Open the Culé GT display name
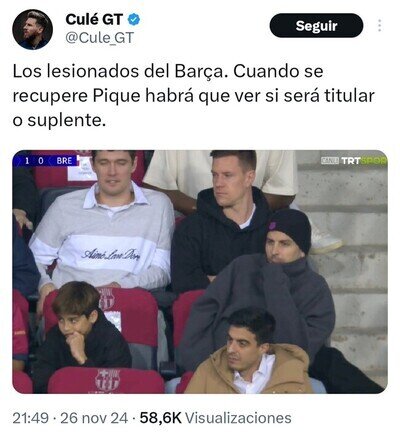 point(94,19)
